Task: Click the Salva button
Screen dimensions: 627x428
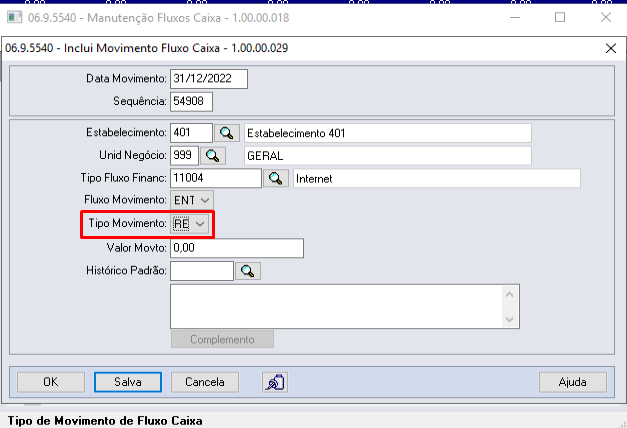Action: pyautogui.click(x=128, y=382)
